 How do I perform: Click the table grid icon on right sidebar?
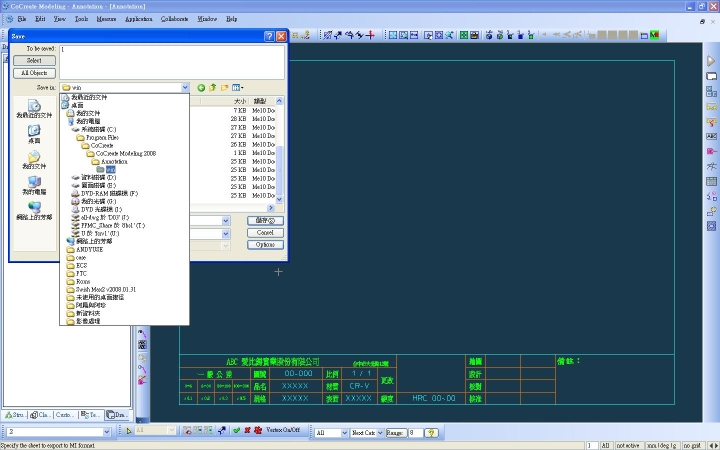click(711, 181)
